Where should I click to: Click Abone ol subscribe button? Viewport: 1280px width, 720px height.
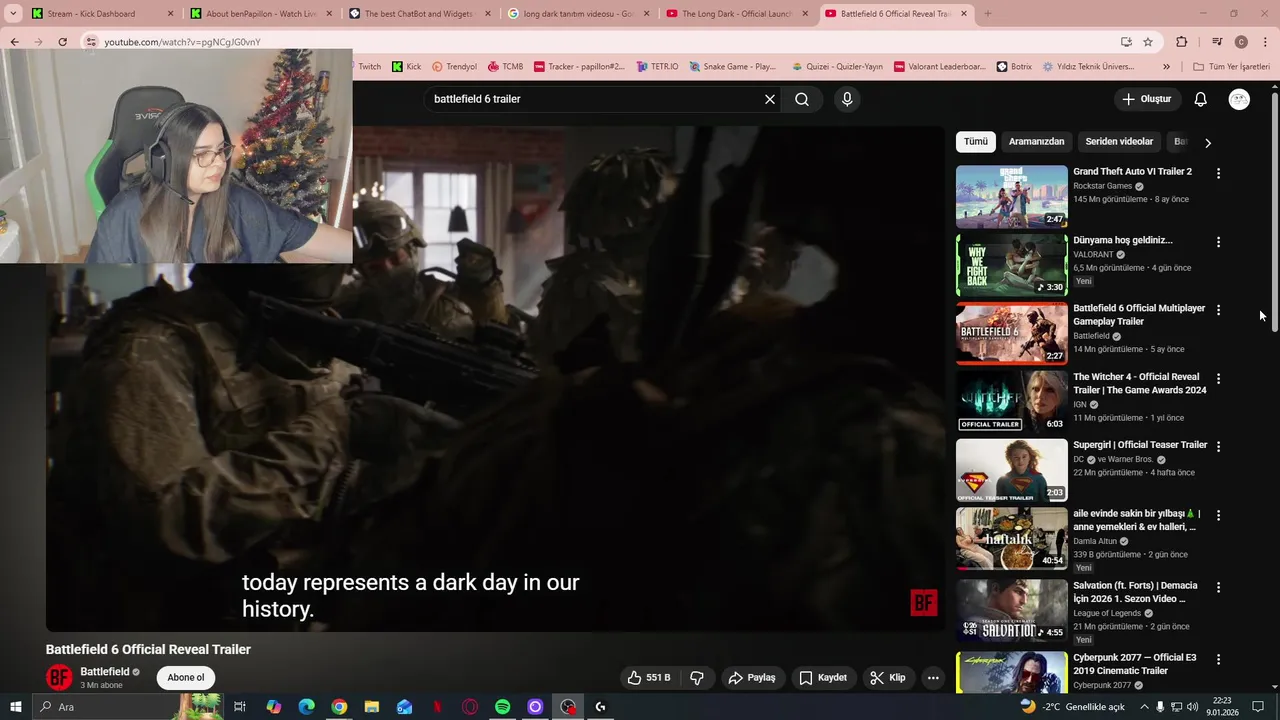click(186, 677)
